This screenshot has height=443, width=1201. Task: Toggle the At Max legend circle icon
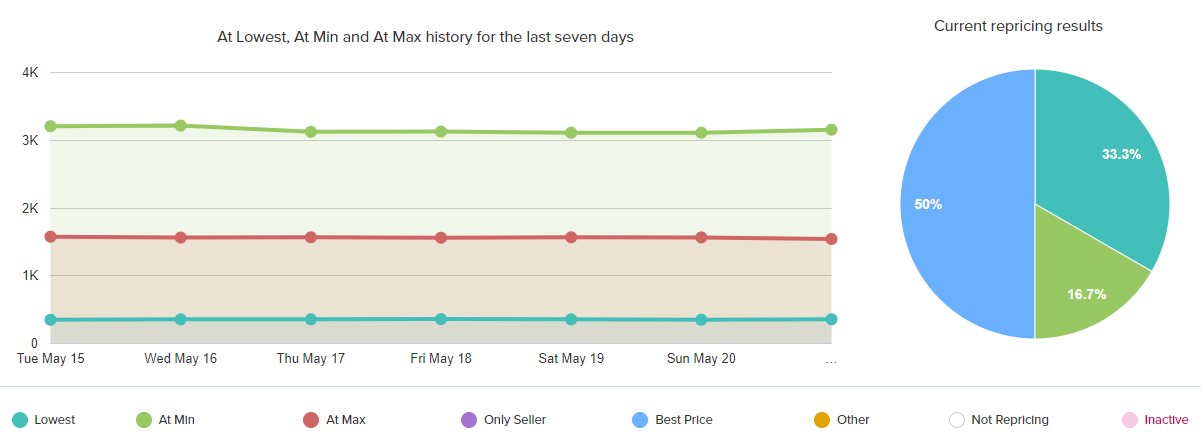[x=311, y=420]
